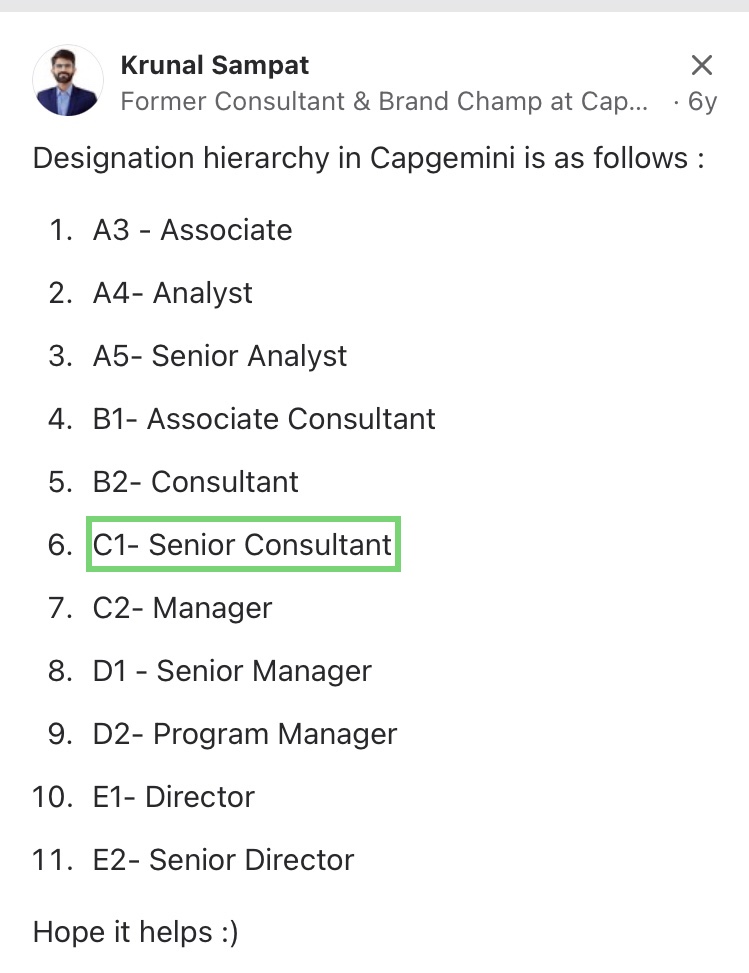
Task: Click D2- Program Manager line
Action: coord(245,734)
